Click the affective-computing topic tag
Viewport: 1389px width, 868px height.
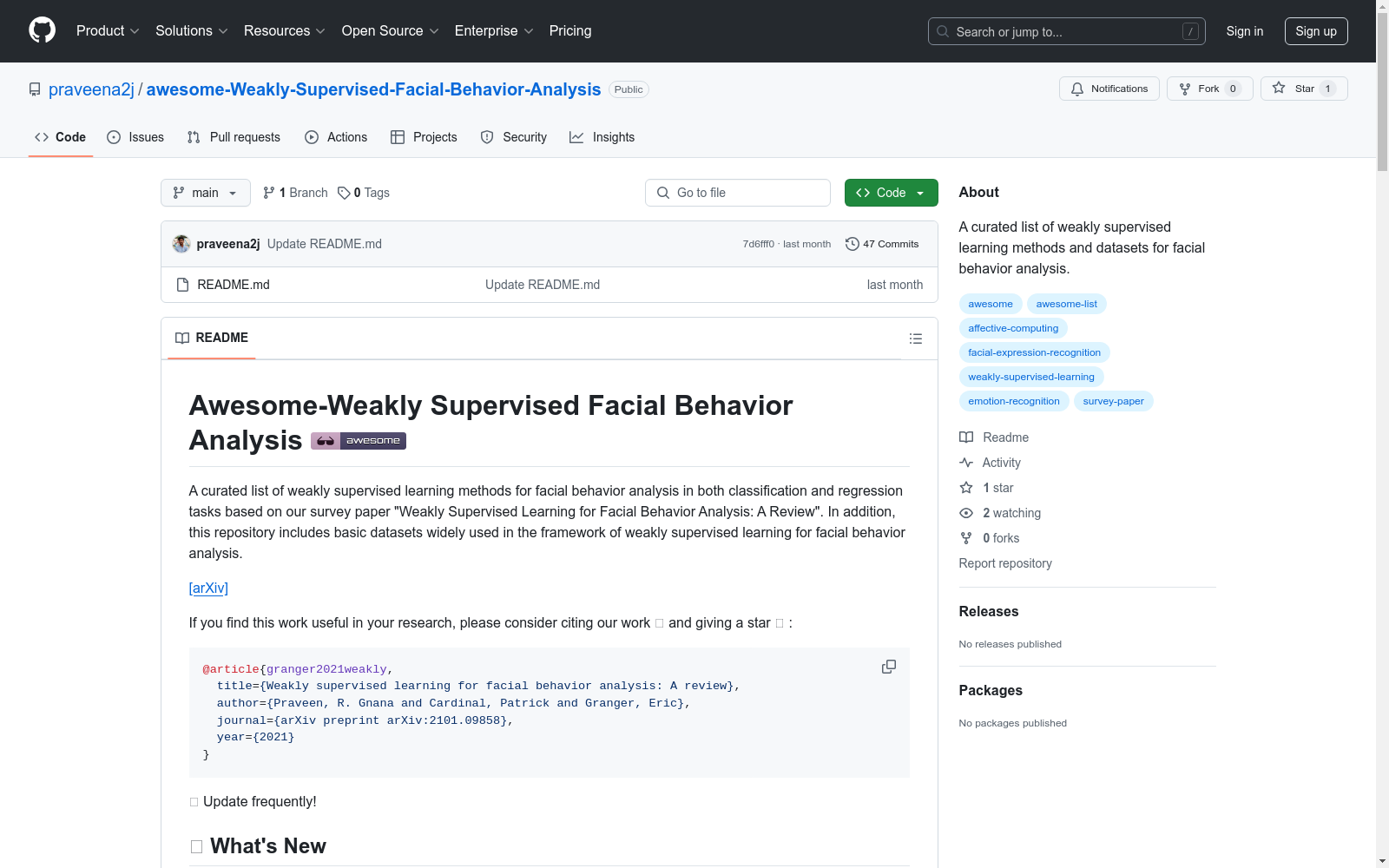tap(1013, 328)
